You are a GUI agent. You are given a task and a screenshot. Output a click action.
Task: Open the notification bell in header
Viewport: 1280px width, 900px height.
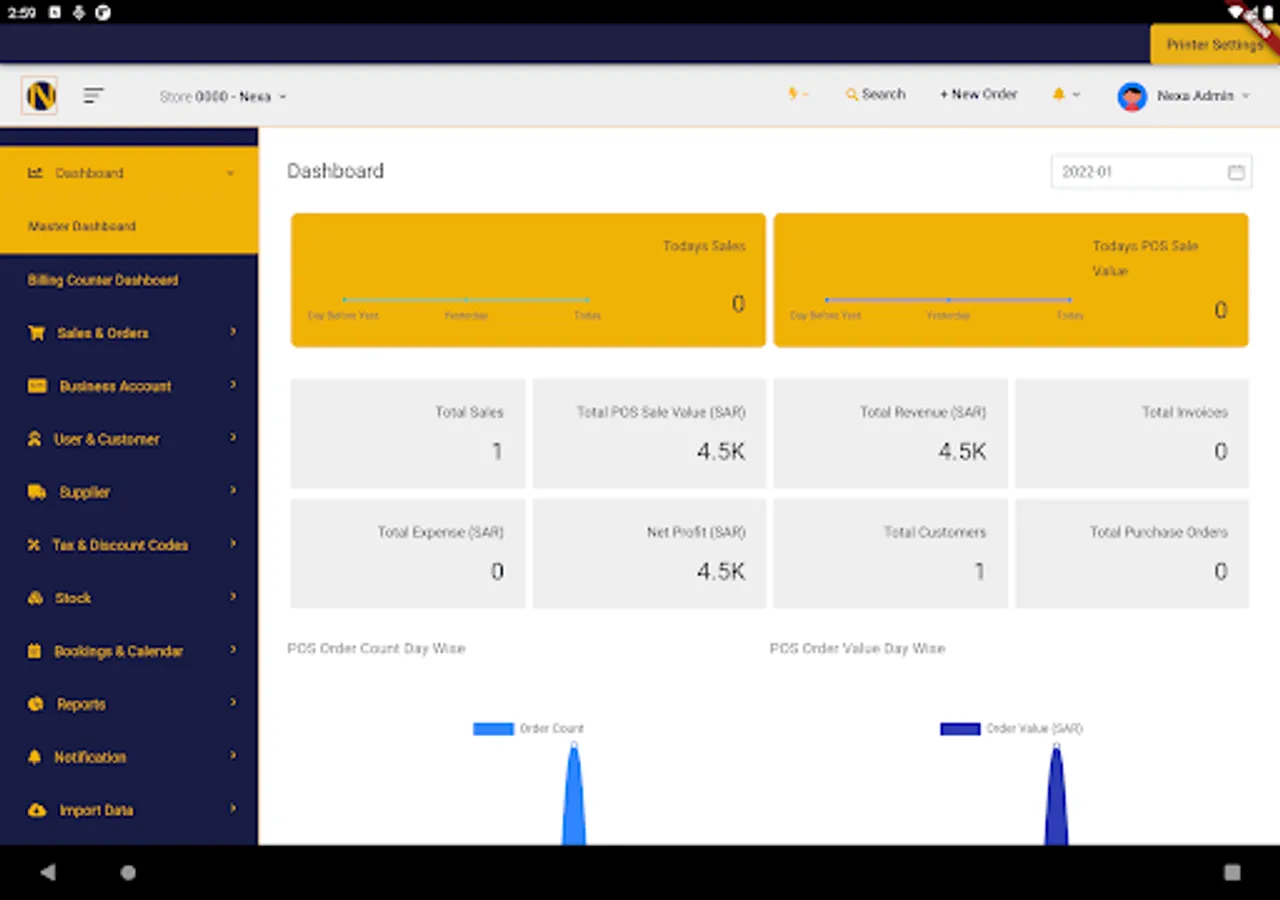[1058, 95]
